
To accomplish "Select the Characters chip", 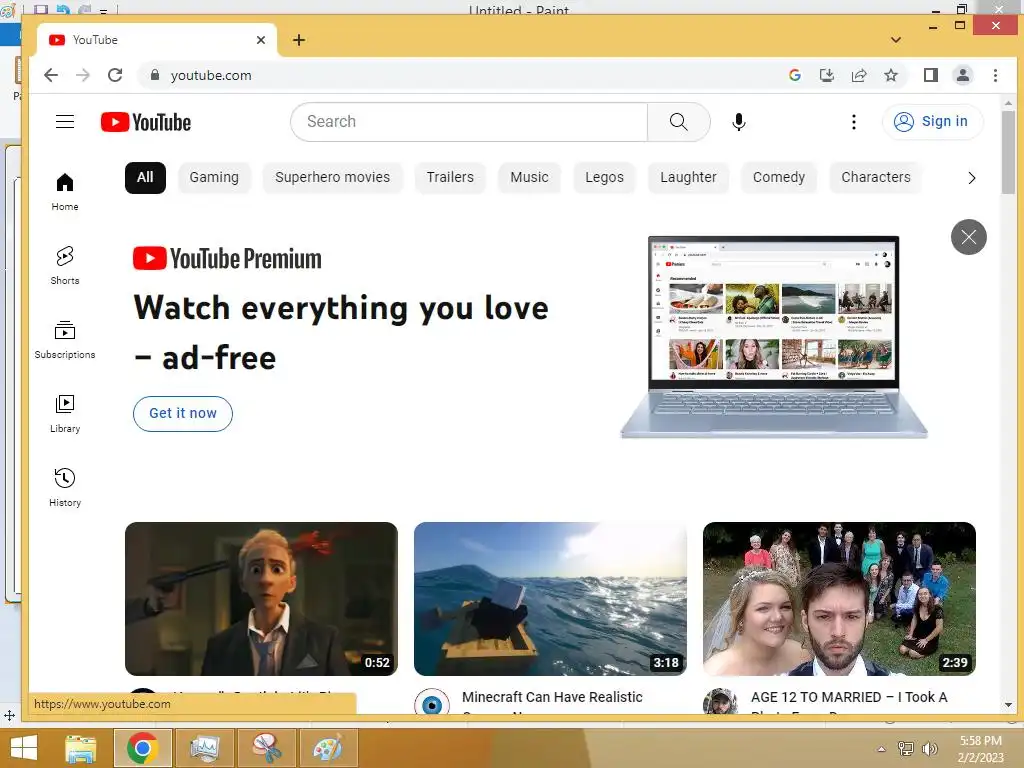I will [876, 178].
